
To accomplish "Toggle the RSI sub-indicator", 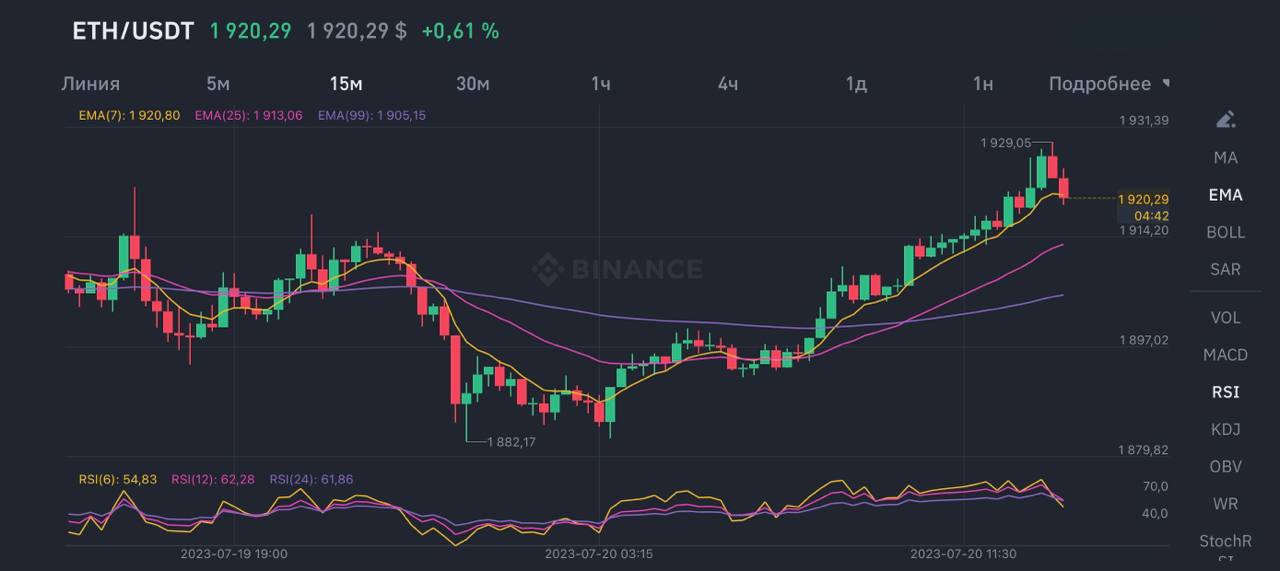I will (1225, 392).
